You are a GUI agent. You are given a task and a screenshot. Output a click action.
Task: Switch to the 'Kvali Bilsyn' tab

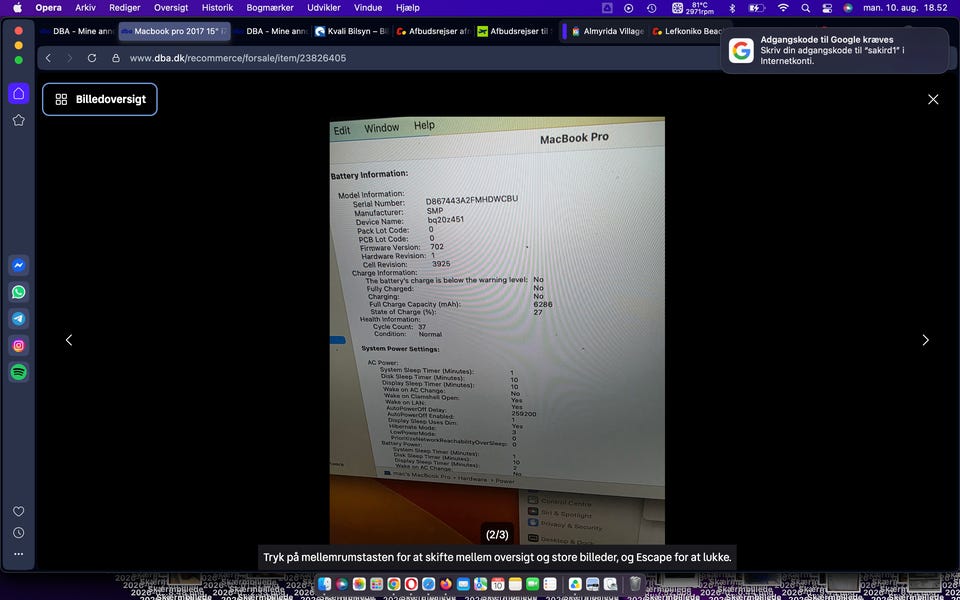click(x=351, y=31)
